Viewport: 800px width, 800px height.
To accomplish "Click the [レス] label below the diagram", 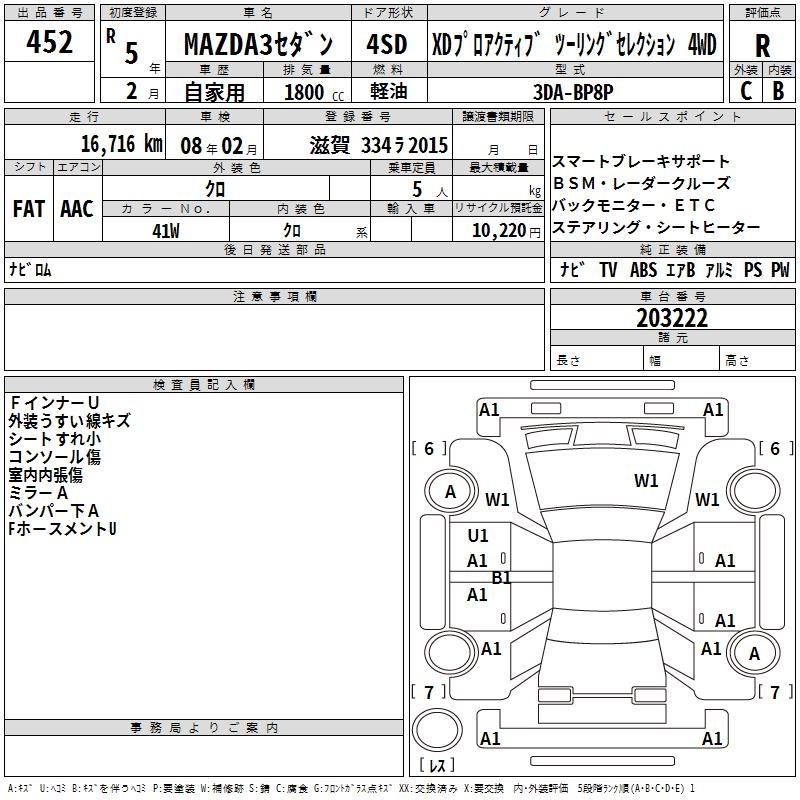I will point(437,766).
